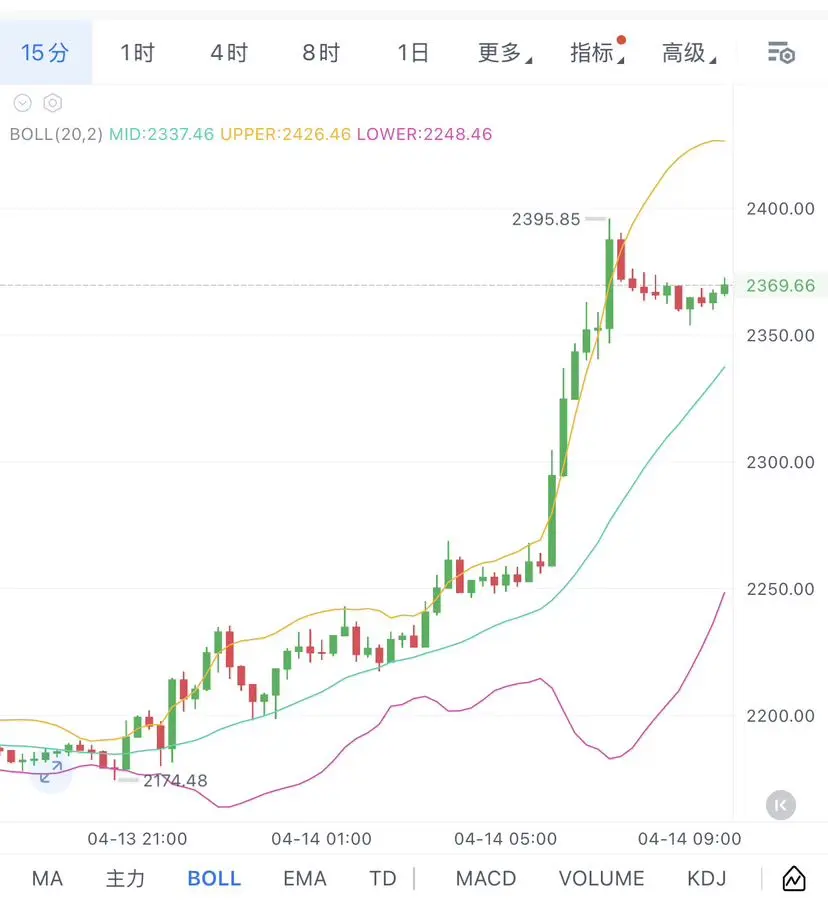Enable the EMA overlay indicator

(x=305, y=879)
